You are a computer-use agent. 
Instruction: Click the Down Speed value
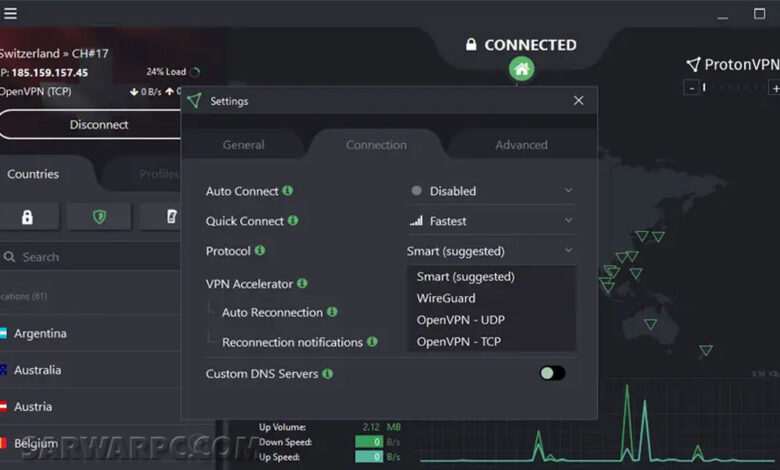click(369, 442)
